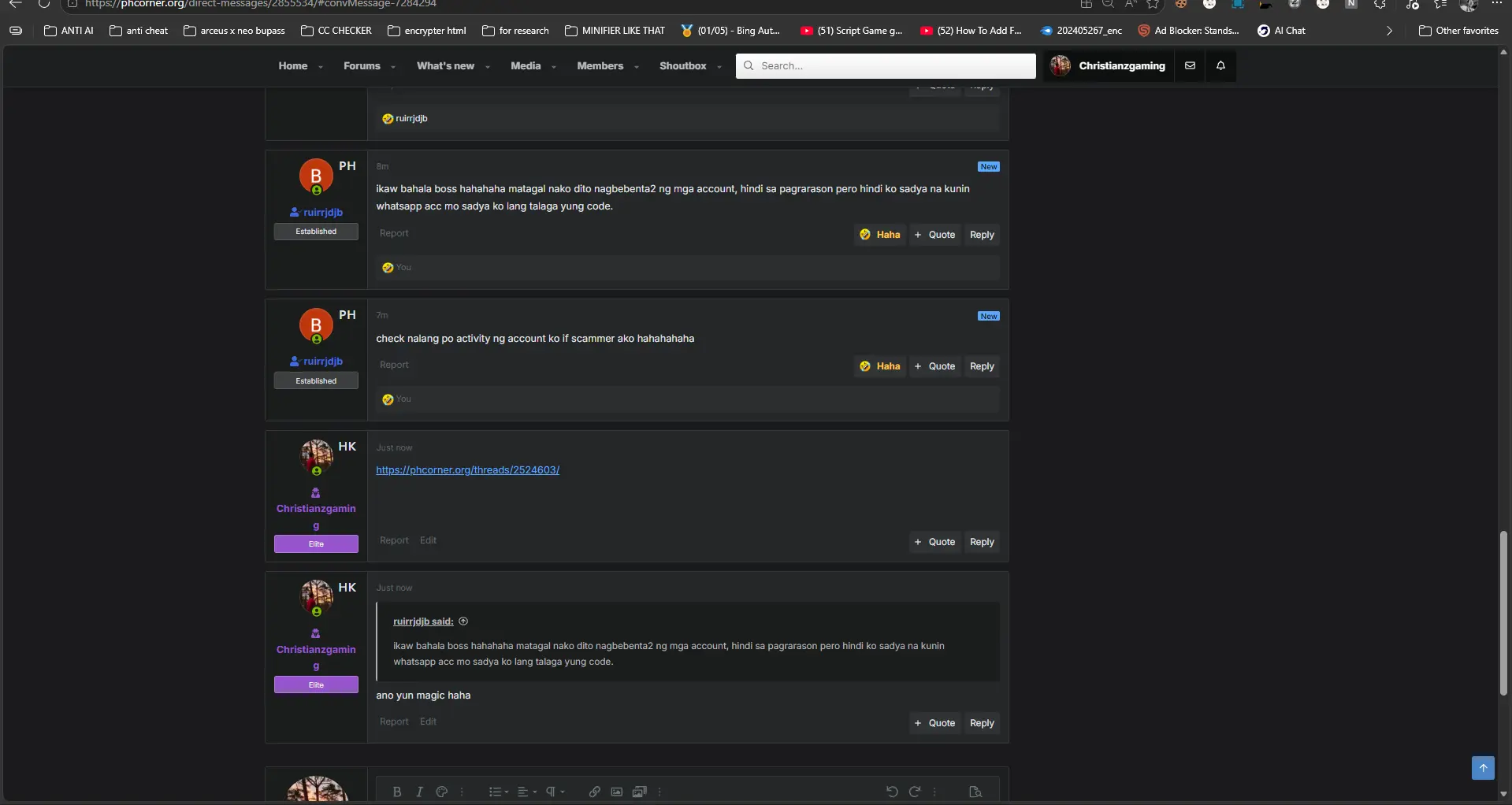Report the 'check nalang po' message
Viewport: 1512px width, 805px height.
point(394,365)
